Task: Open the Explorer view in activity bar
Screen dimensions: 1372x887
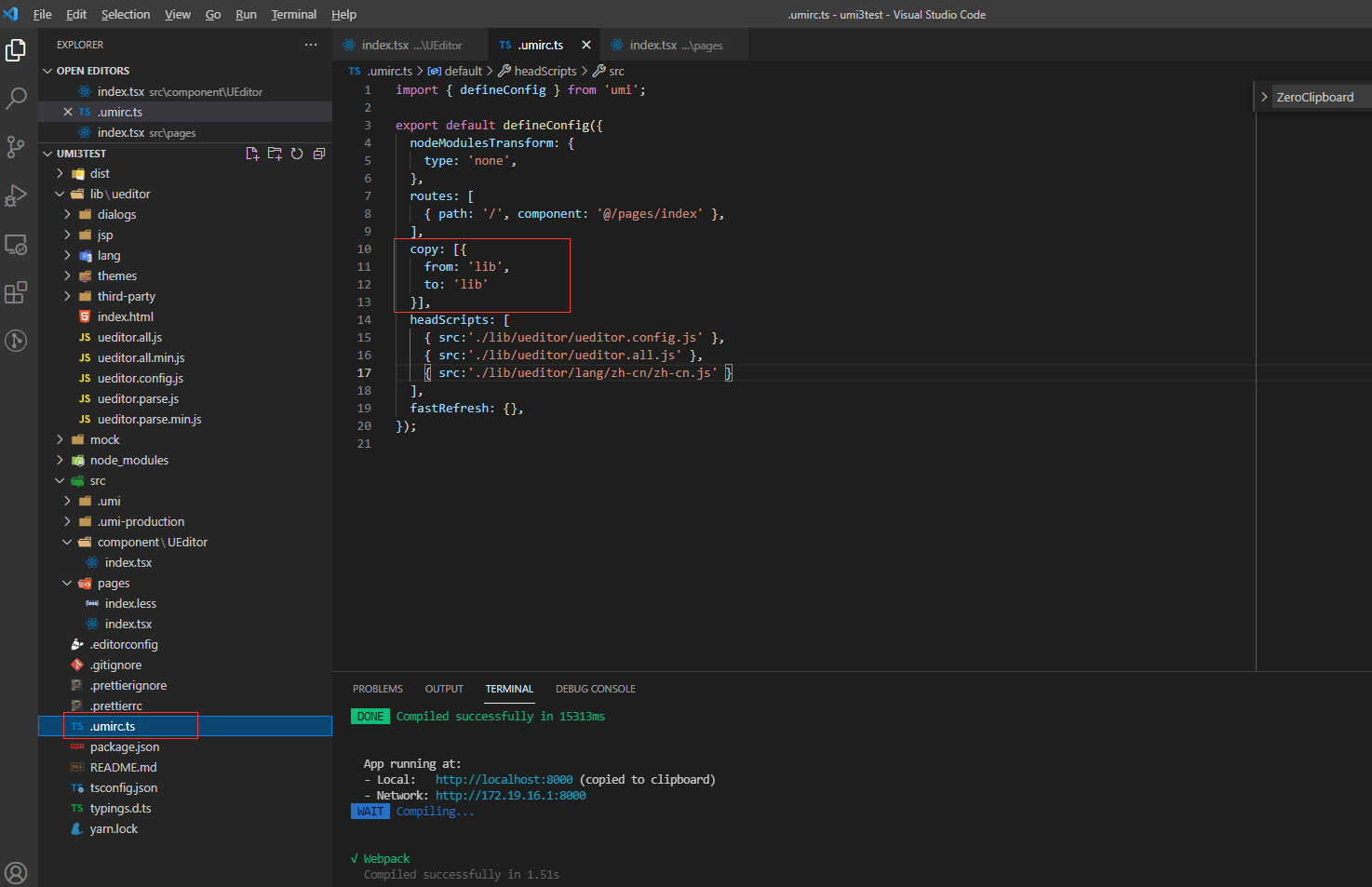Action: tap(16, 50)
